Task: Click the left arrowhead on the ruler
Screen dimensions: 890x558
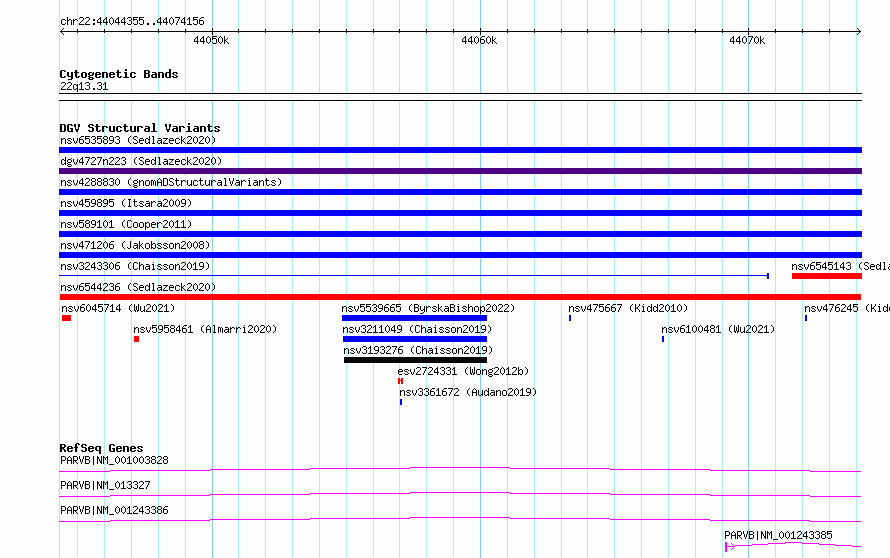Action: point(62,31)
